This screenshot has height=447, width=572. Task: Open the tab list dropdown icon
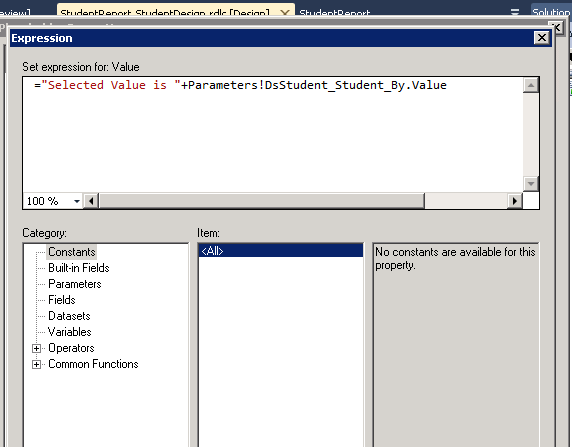[x=515, y=12]
